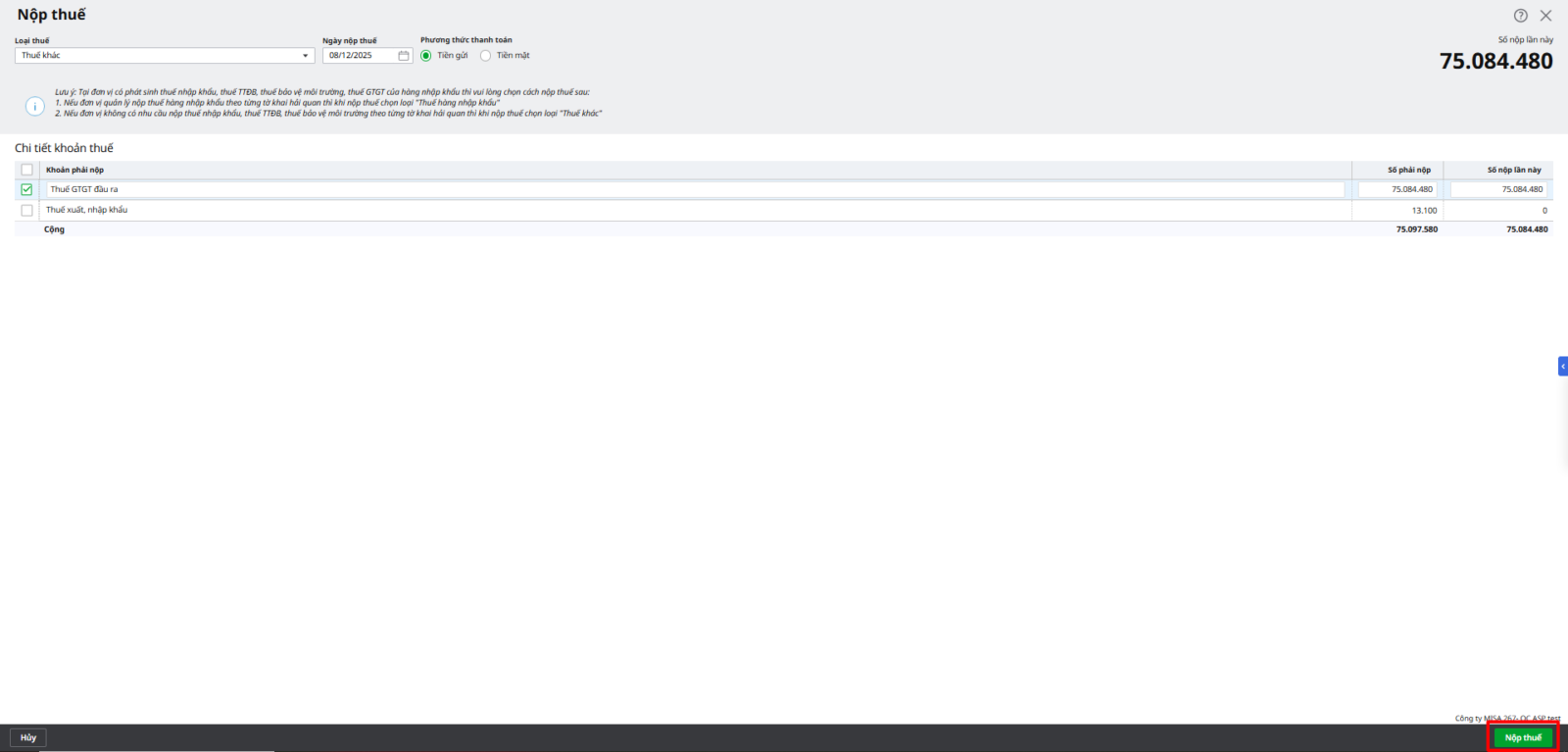Click the Khoản phải nộp column header

click(x=74, y=170)
